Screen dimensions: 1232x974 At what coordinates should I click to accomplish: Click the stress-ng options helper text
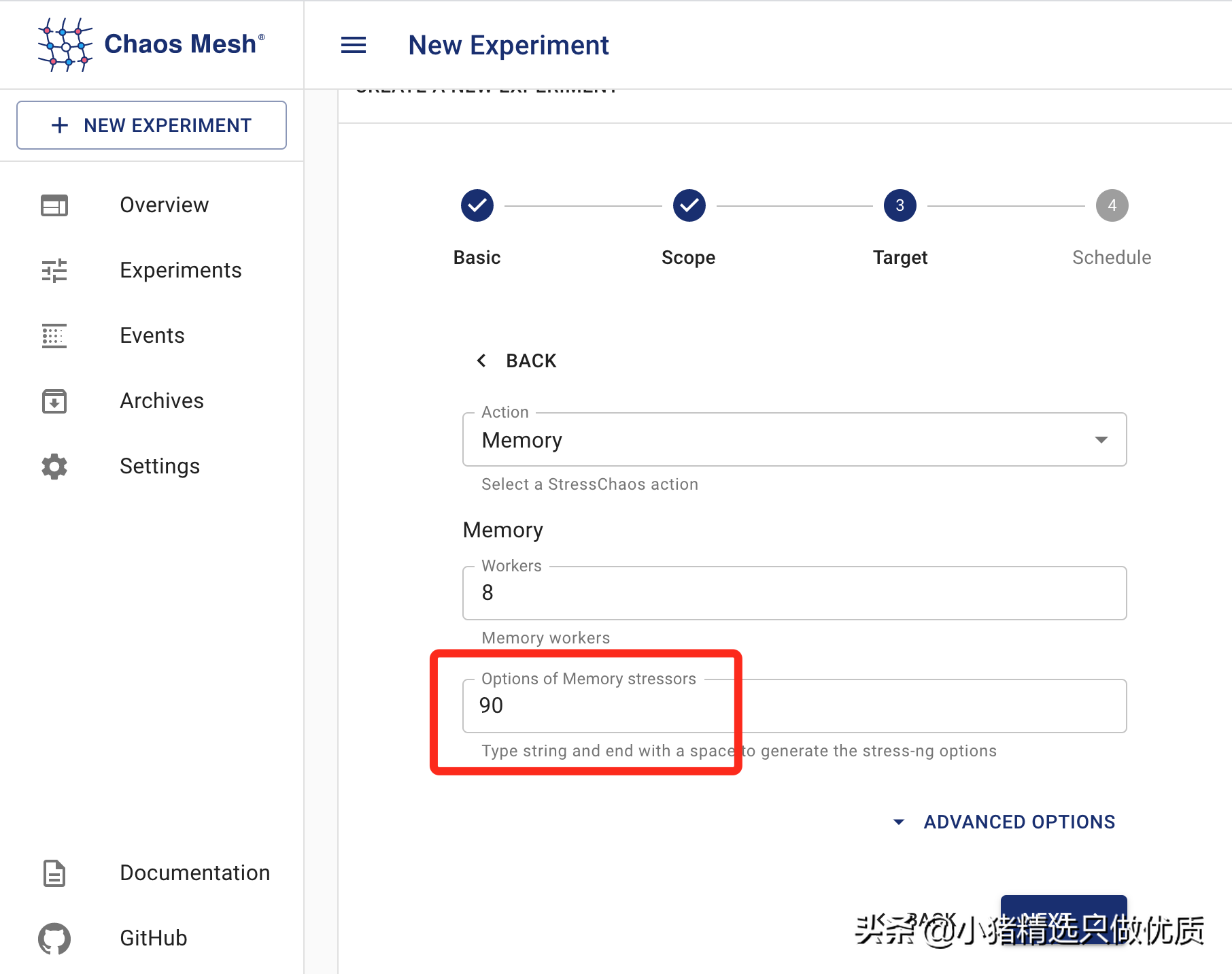739,751
